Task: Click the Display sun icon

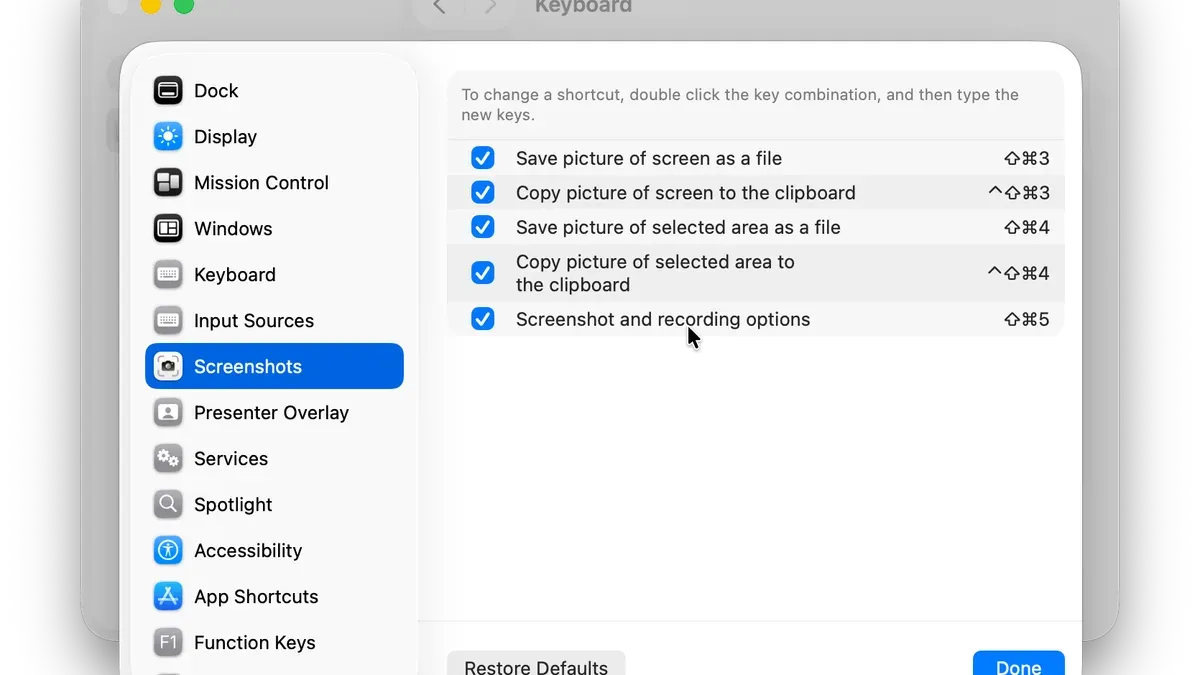Action: (x=168, y=137)
